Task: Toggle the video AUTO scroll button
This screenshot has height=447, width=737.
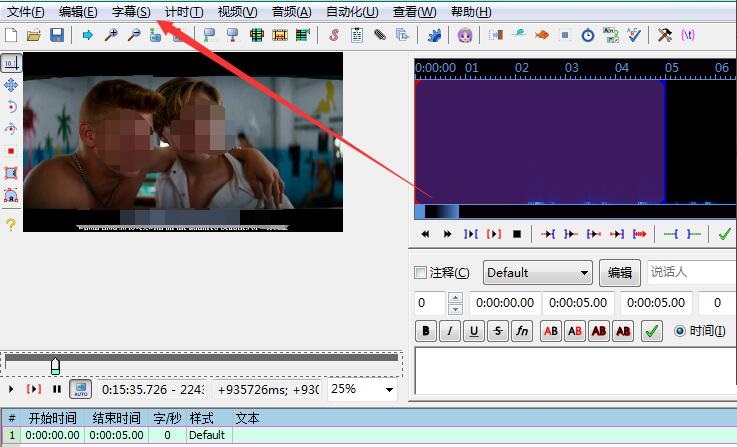Action: point(79,389)
